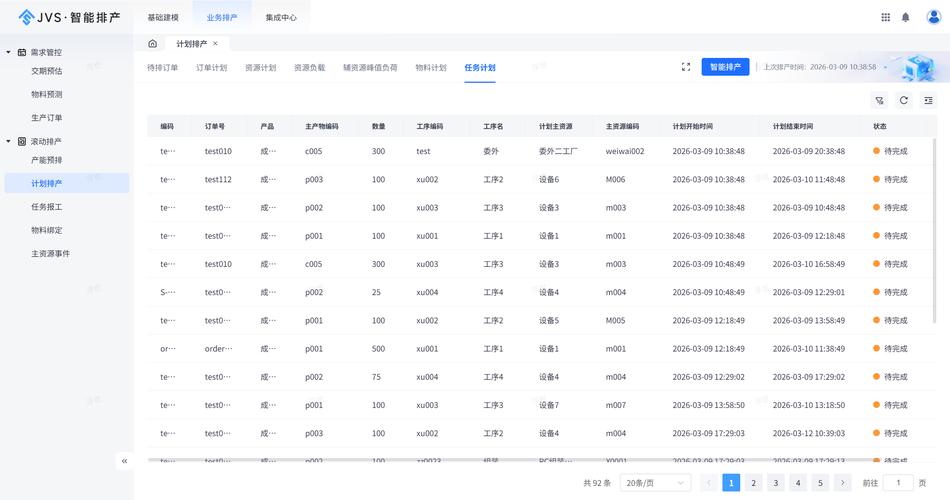
Task: Open the table filter icon
Action: click(879, 101)
